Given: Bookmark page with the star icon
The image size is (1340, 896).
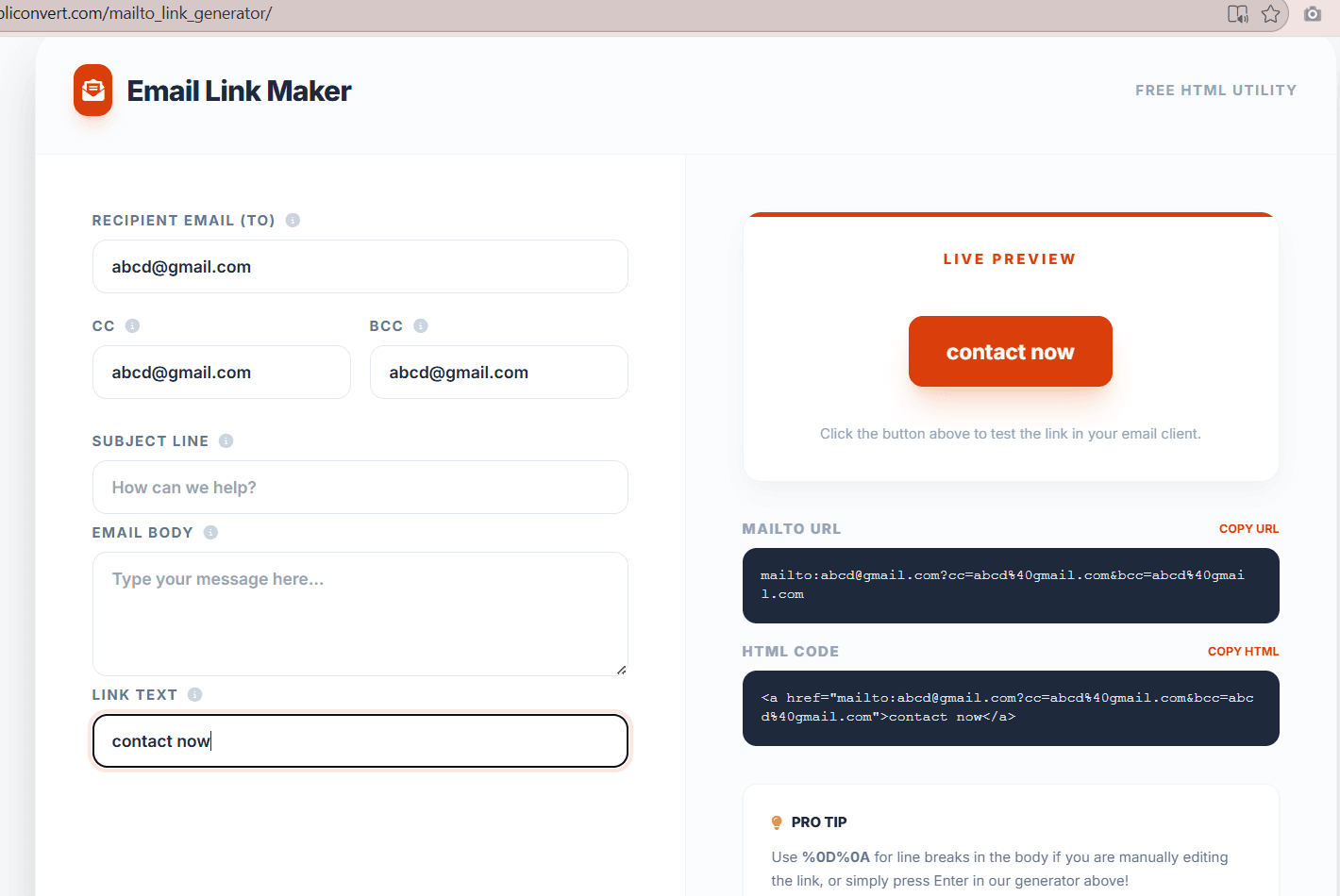Looking at the screenshot, I should click(x=1271, y=14).
